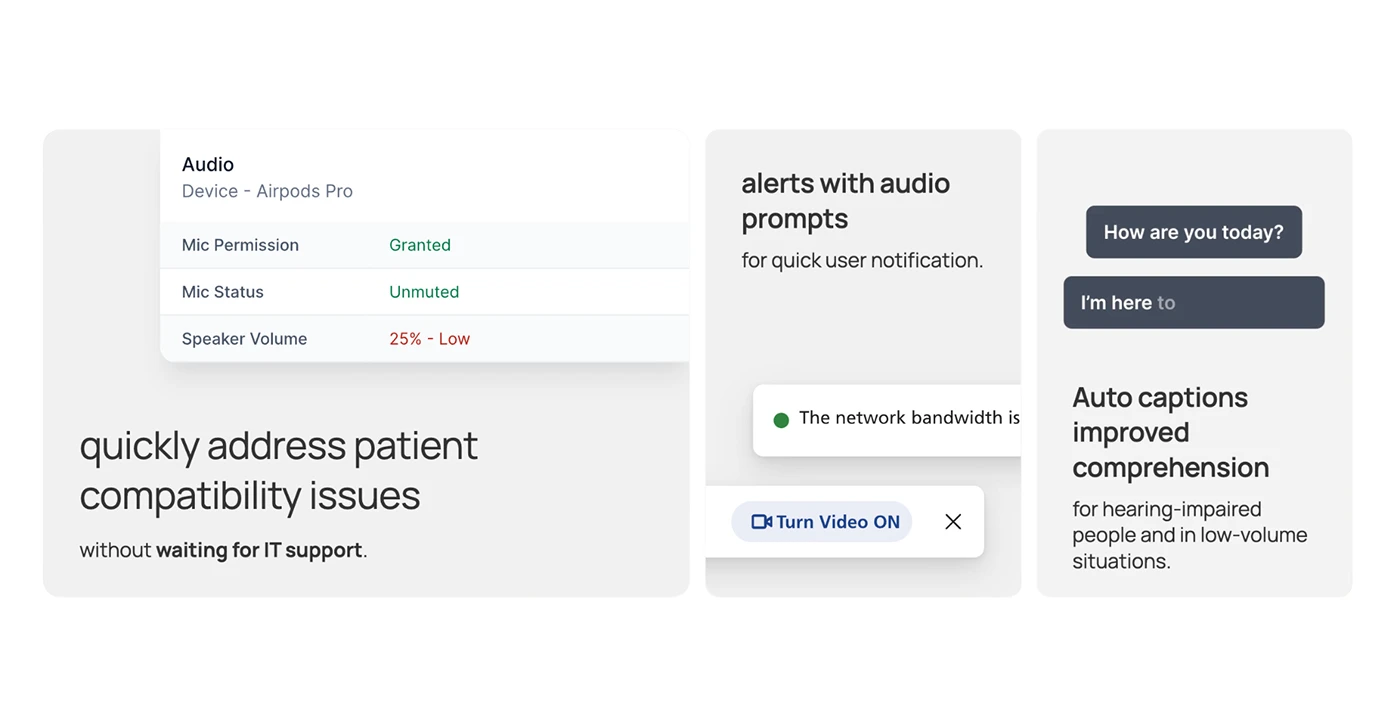The image size is (1400, 708).
Task: Click the for quick user notification text
Action: click(x=862, y=260)
